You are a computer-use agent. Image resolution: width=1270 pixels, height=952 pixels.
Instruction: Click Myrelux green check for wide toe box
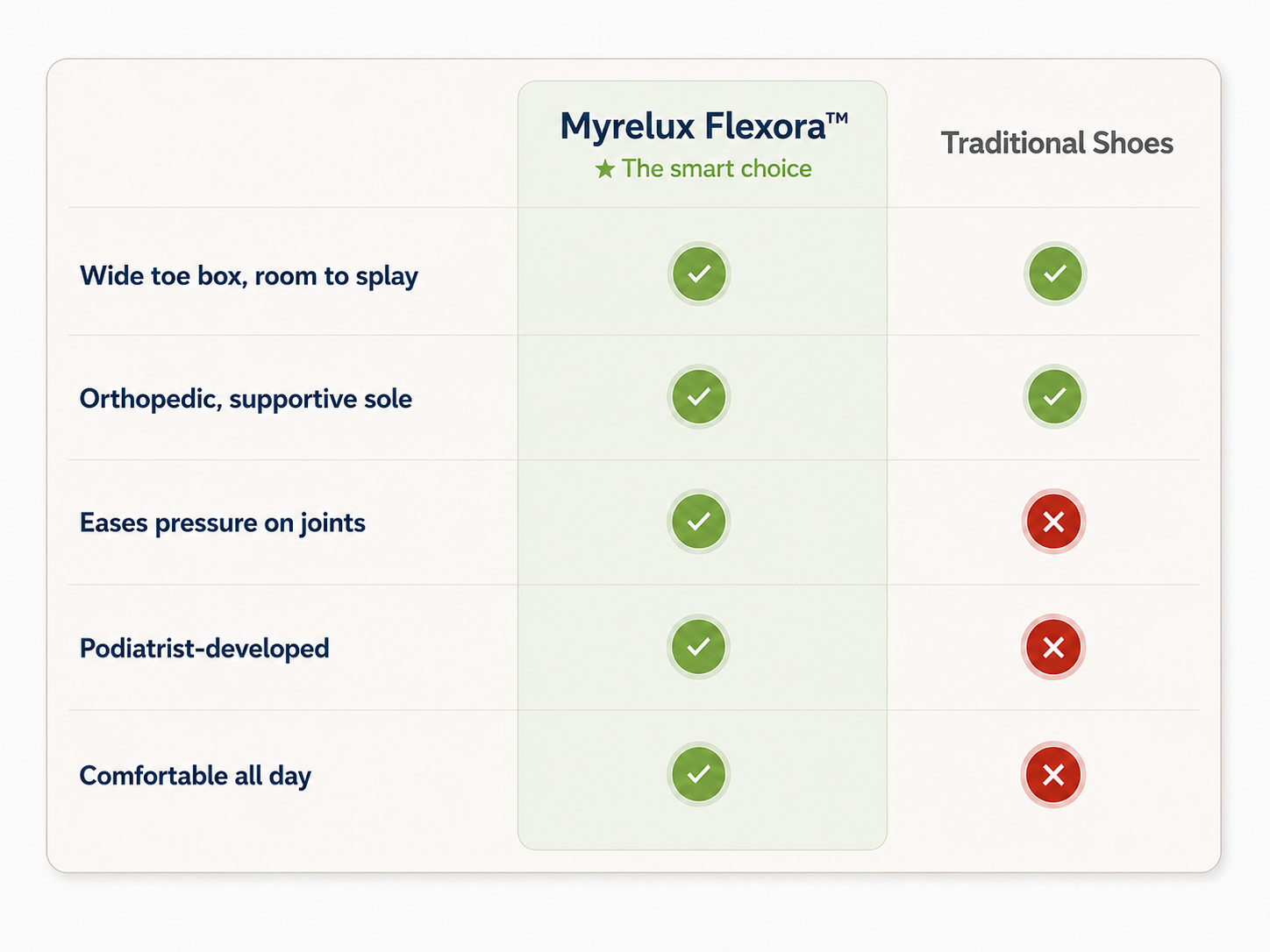tap(699, 274)
